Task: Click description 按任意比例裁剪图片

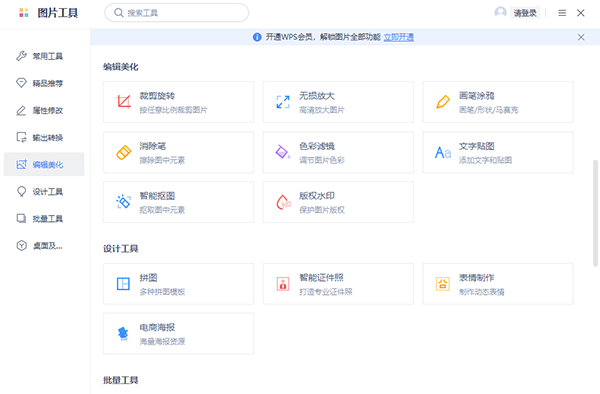Action: pos(173,110)
